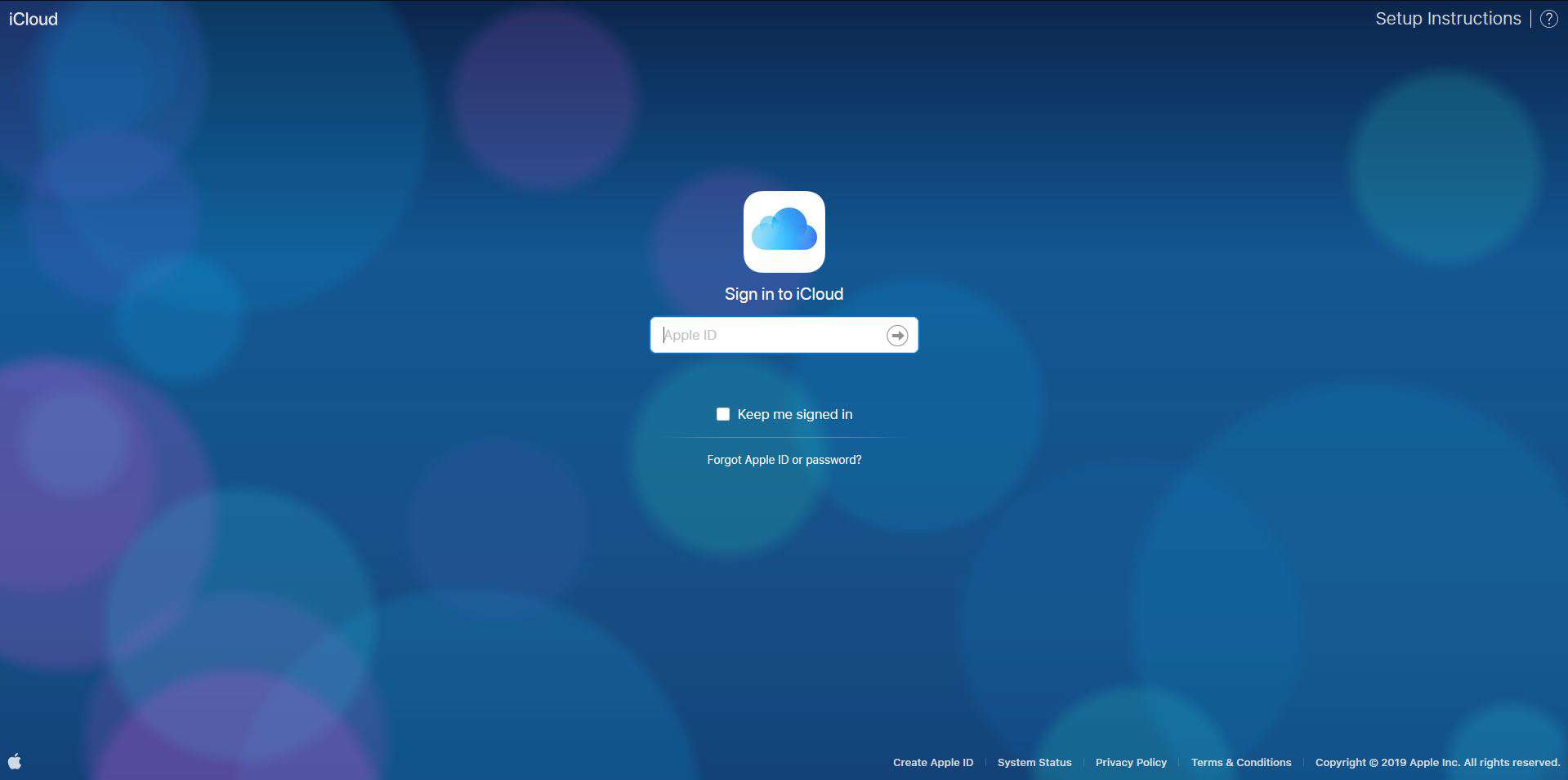Enable the Keep me signed in checkbox

pos(723,414)
